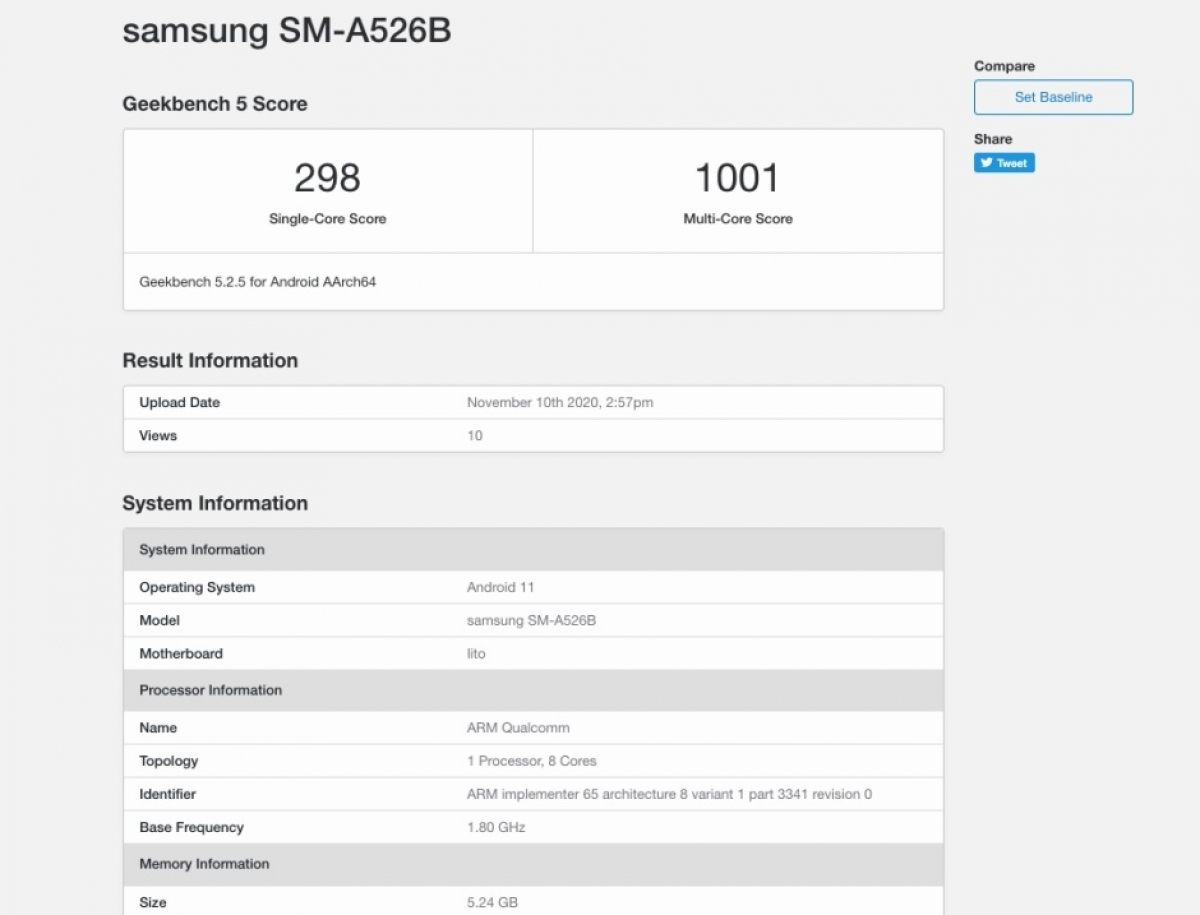This screenshot has width=1200, height=915.
Task: Click the Compare sidebar label
Action: click(1005, 66)
